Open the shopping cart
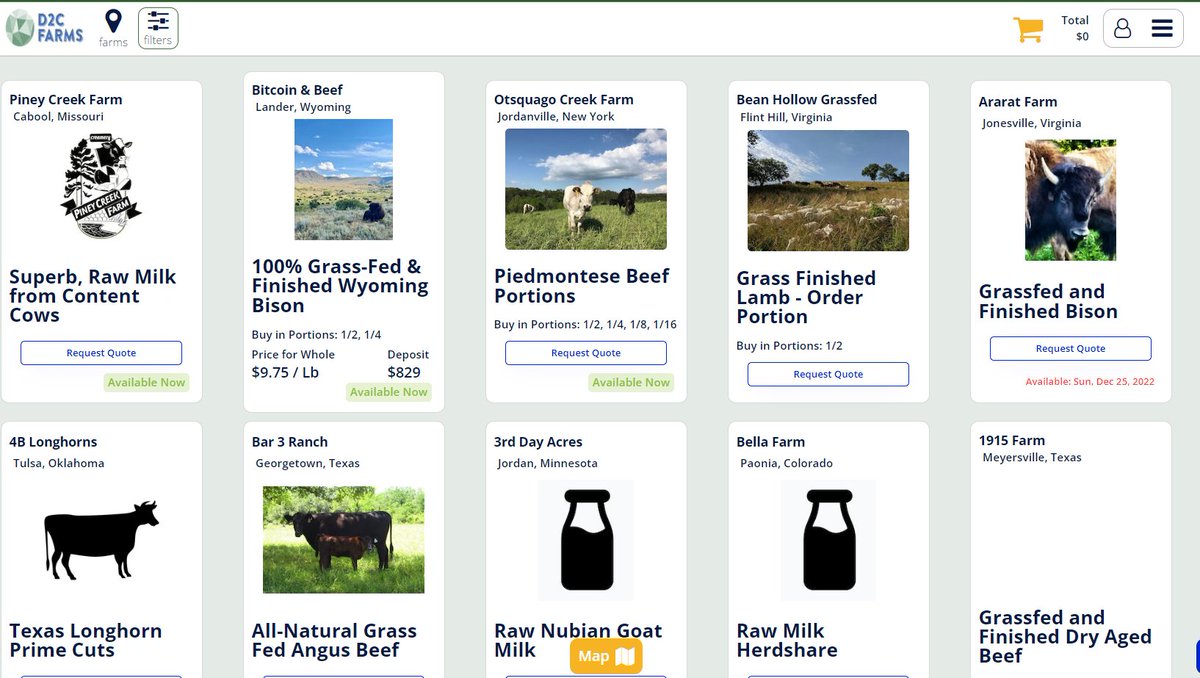 coord(1028,29)
